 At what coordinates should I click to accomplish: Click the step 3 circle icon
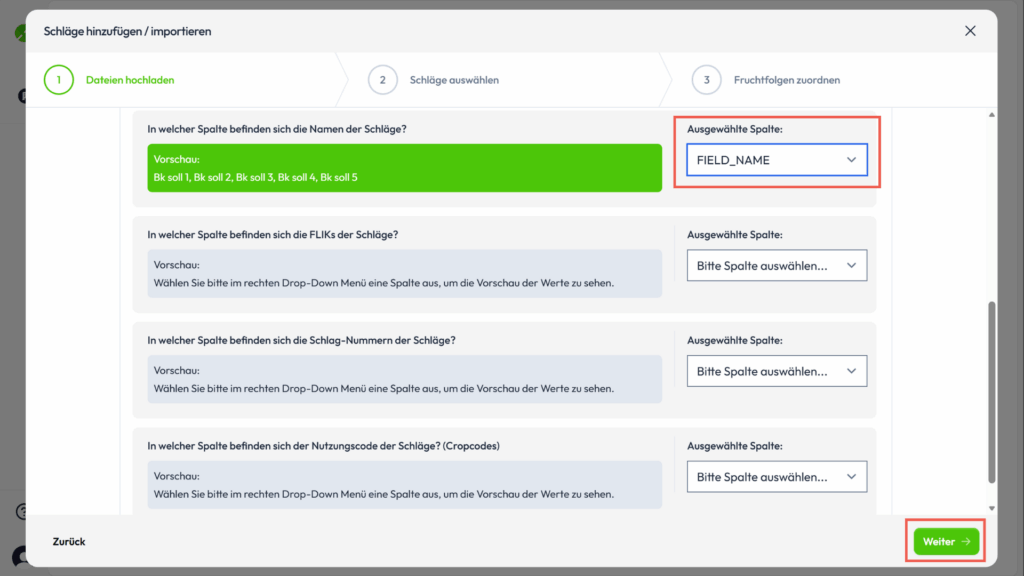pyautogui.click(x=706, y=80)
